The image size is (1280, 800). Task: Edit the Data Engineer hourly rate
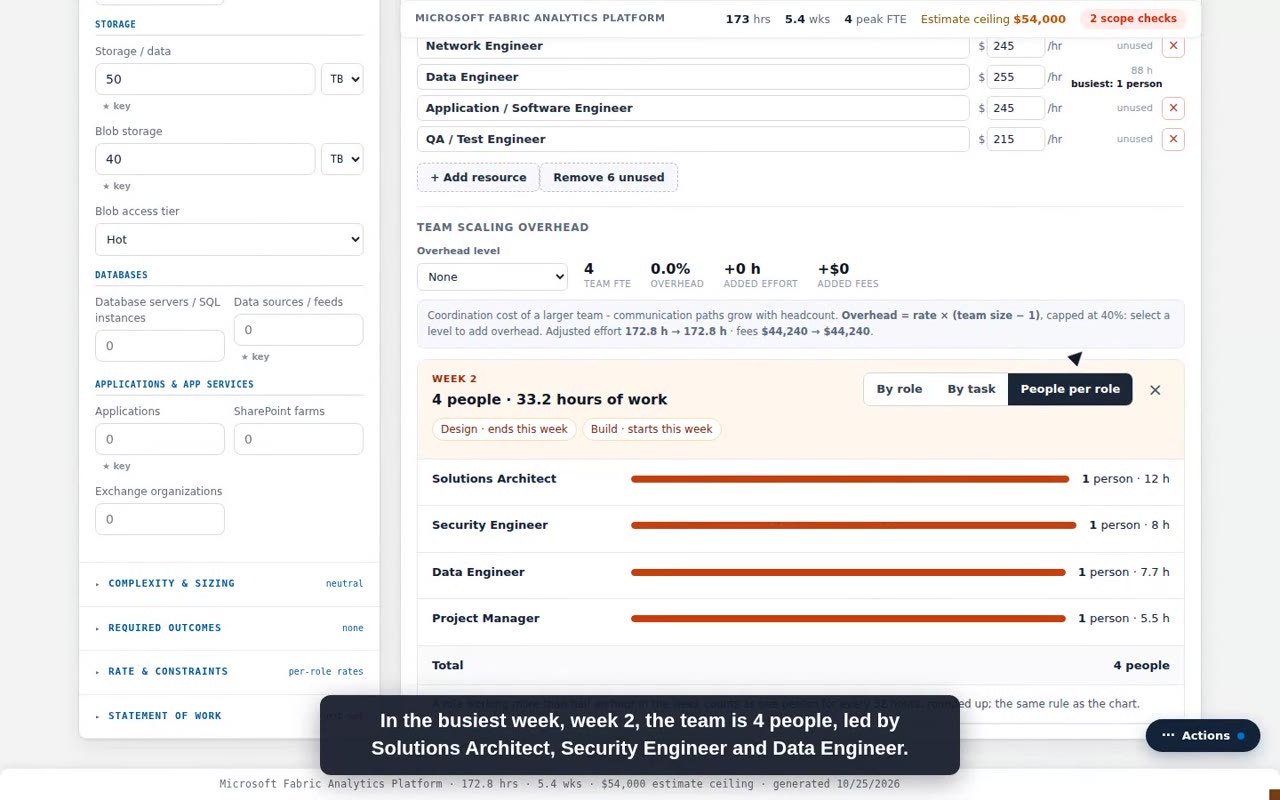1015,77
